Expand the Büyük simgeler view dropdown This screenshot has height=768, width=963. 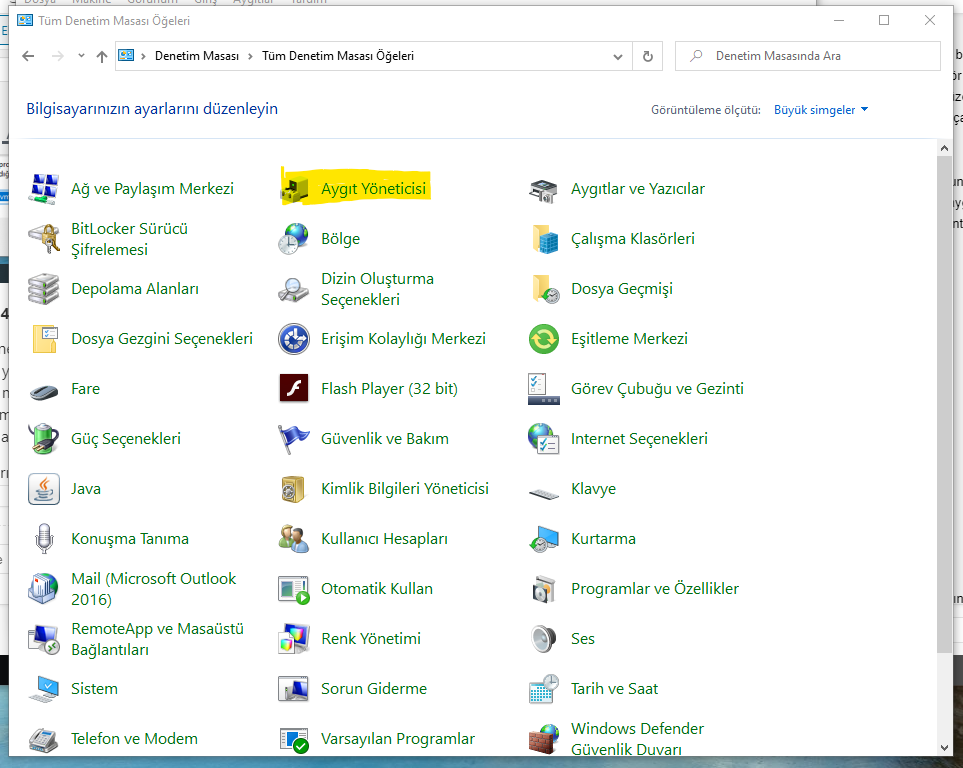(820, 110)
